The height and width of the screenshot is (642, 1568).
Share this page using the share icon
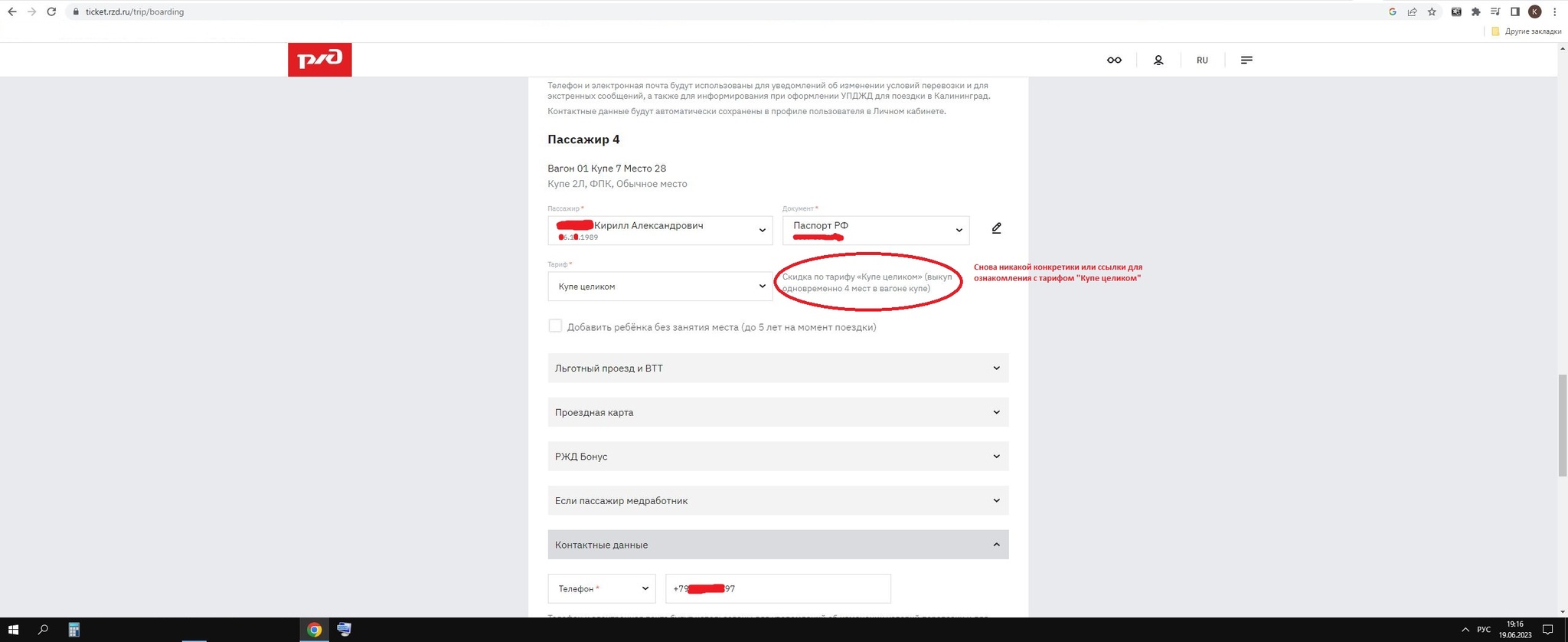click(x=1412, y=11)
